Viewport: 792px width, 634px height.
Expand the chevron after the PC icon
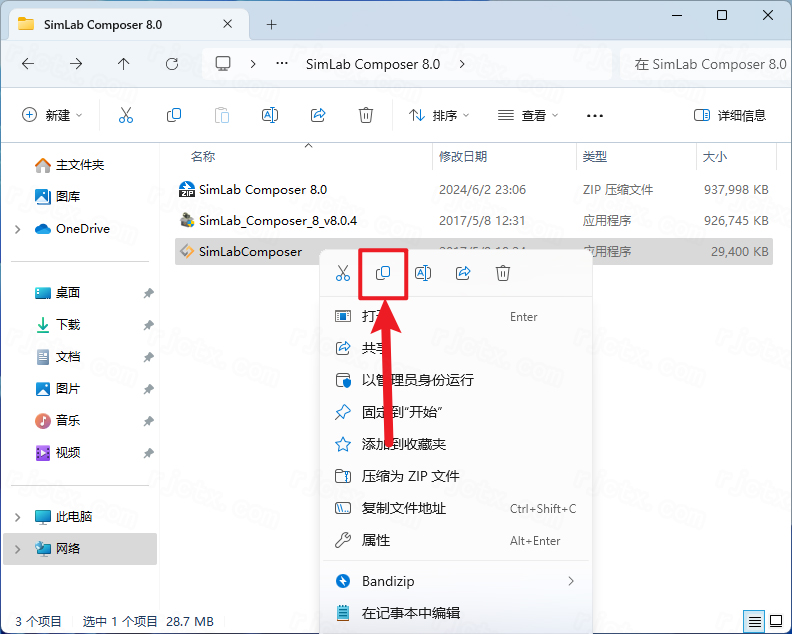coord(253,64)
